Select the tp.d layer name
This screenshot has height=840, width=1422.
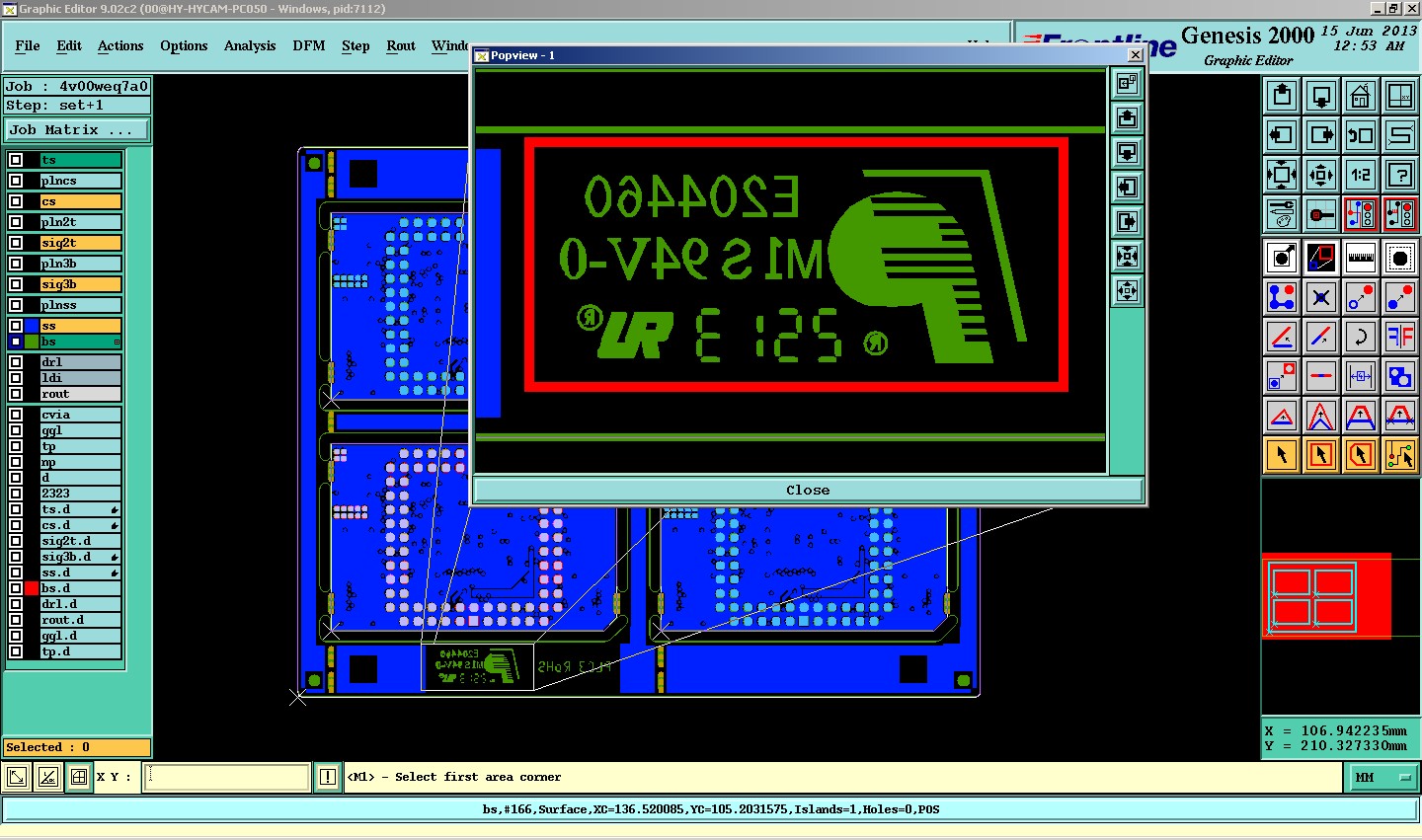(80, 651)
